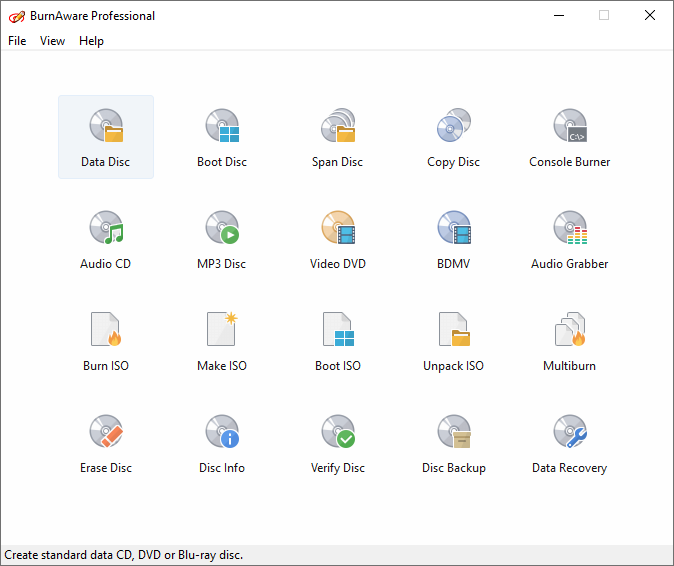Open the BDMV tool
The image size is (674, 566).
coord(453,239)
